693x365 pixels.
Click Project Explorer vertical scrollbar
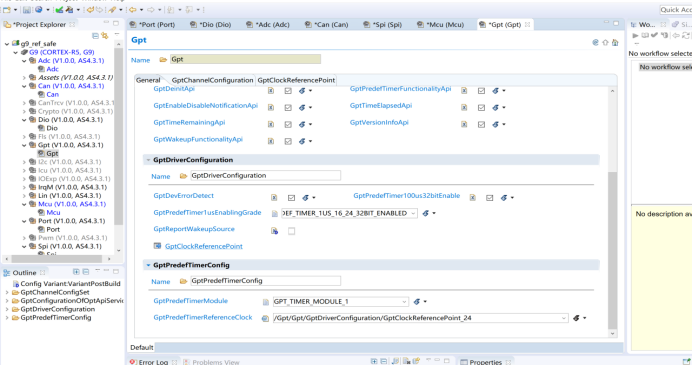click(x=118, y=136)
